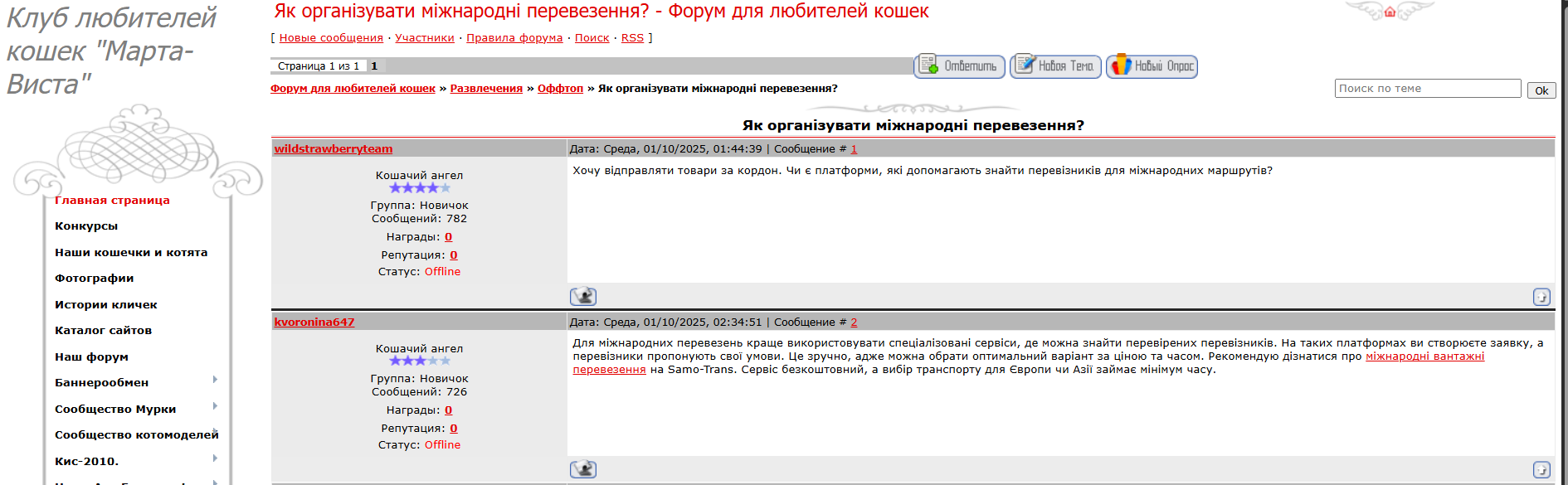Open Фотографии from the sidebar menu
The width and height of the screenshot is (1568, 485).
[94, 279]
